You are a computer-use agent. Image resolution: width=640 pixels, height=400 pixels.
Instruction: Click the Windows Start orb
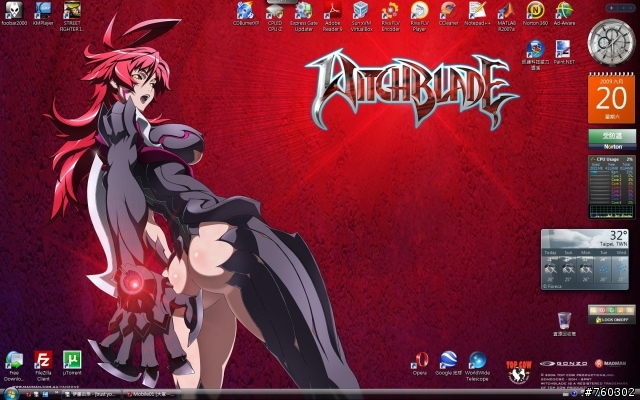pos(11,394)
